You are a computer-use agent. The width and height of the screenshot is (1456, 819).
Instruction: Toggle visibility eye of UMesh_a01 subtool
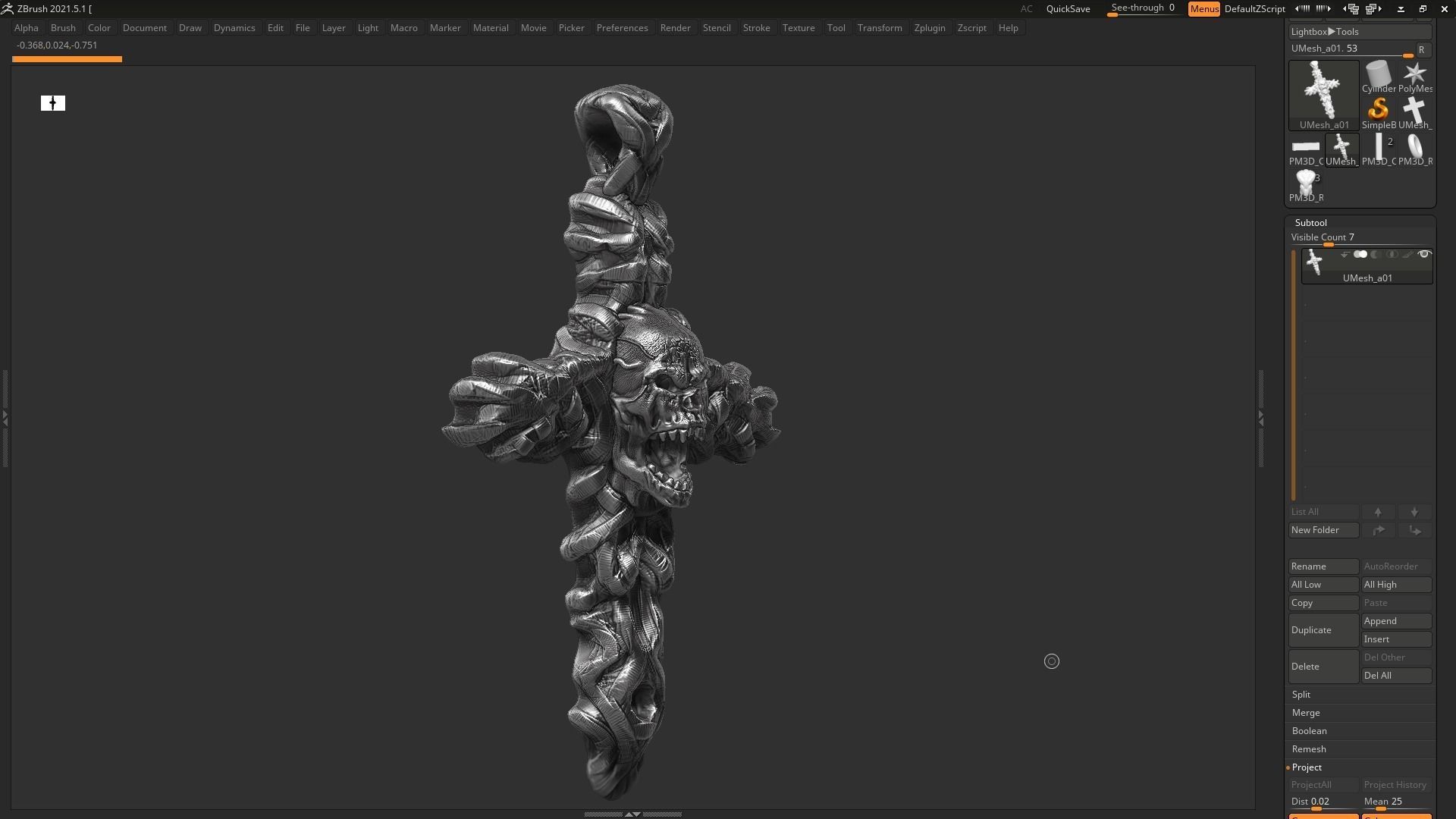click(1424, 255)
